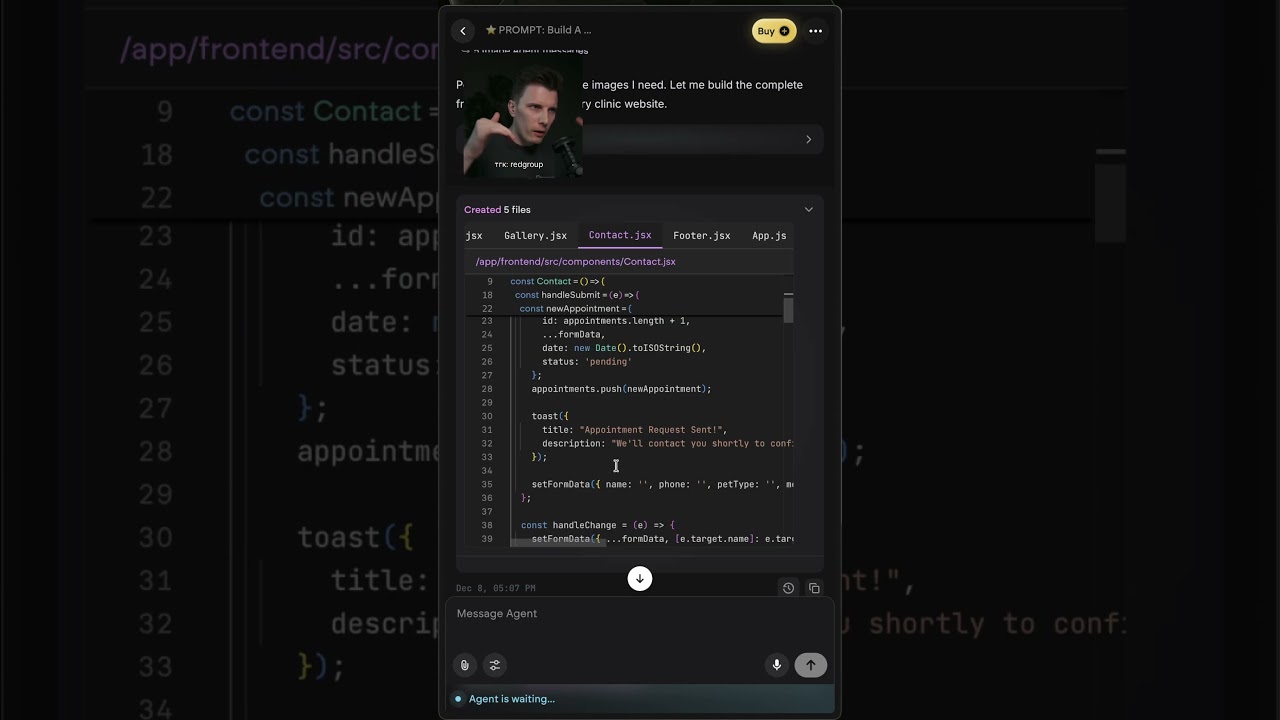Activate the microphone voice input
The height and width of the screenshot is (720, 1280).
(x=776, y=665)
